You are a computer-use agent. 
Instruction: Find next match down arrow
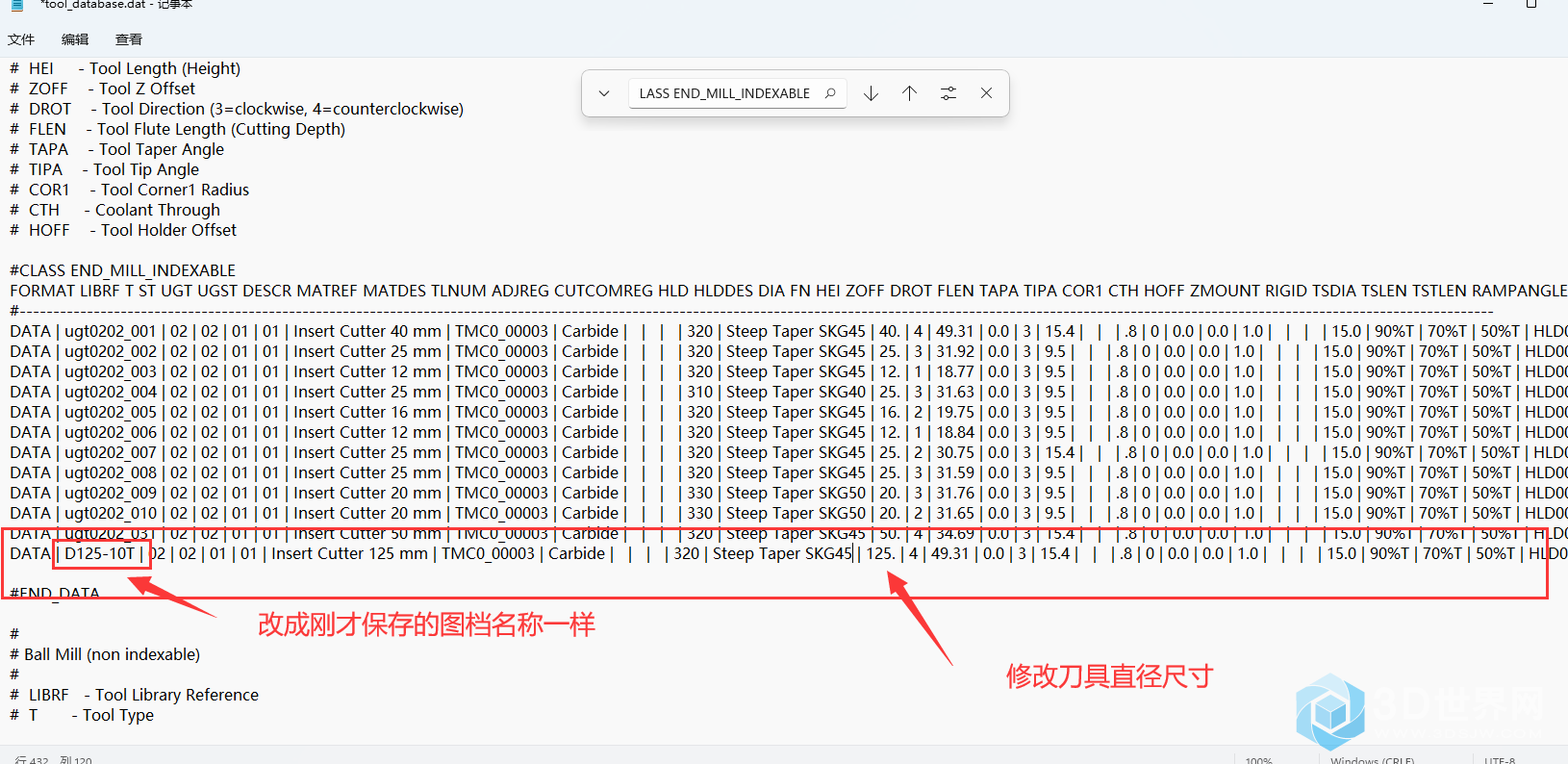point(872,93)
